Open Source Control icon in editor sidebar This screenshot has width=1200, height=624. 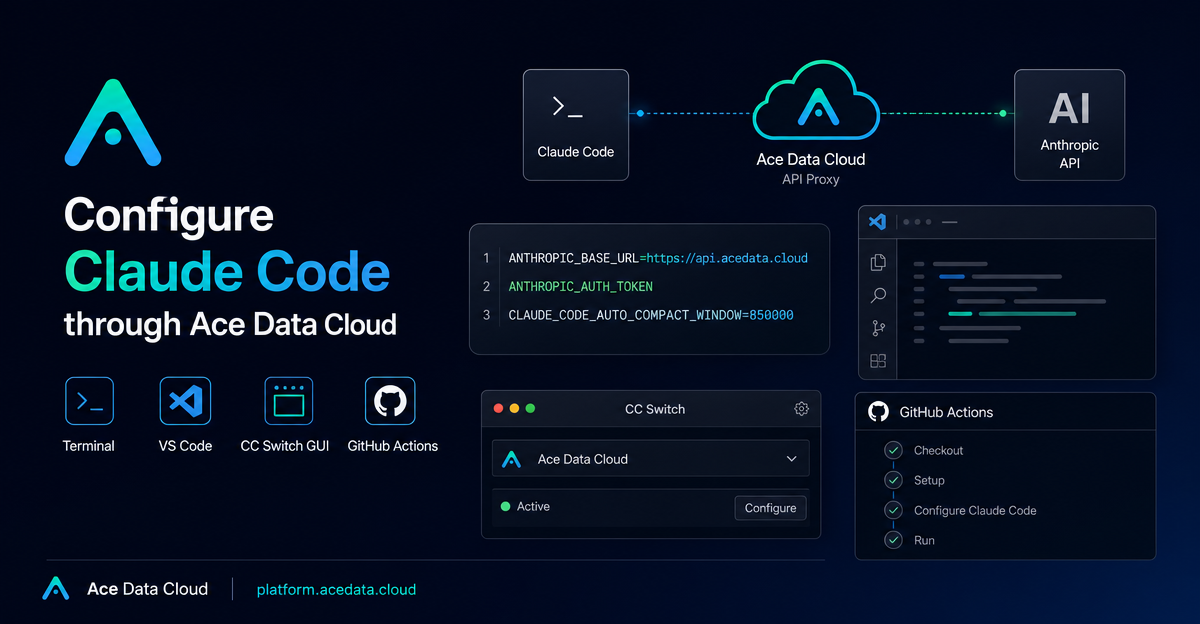click(878, 328)
